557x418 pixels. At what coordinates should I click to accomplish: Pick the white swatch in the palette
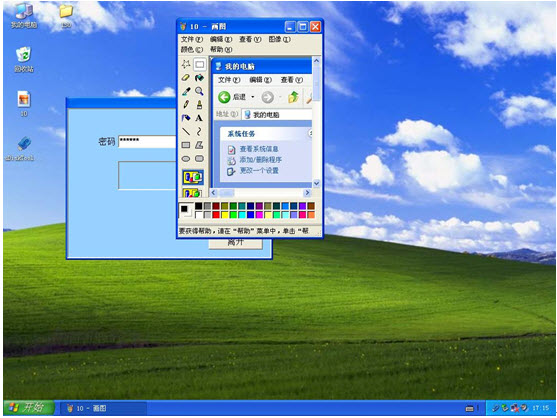[199, 215]
